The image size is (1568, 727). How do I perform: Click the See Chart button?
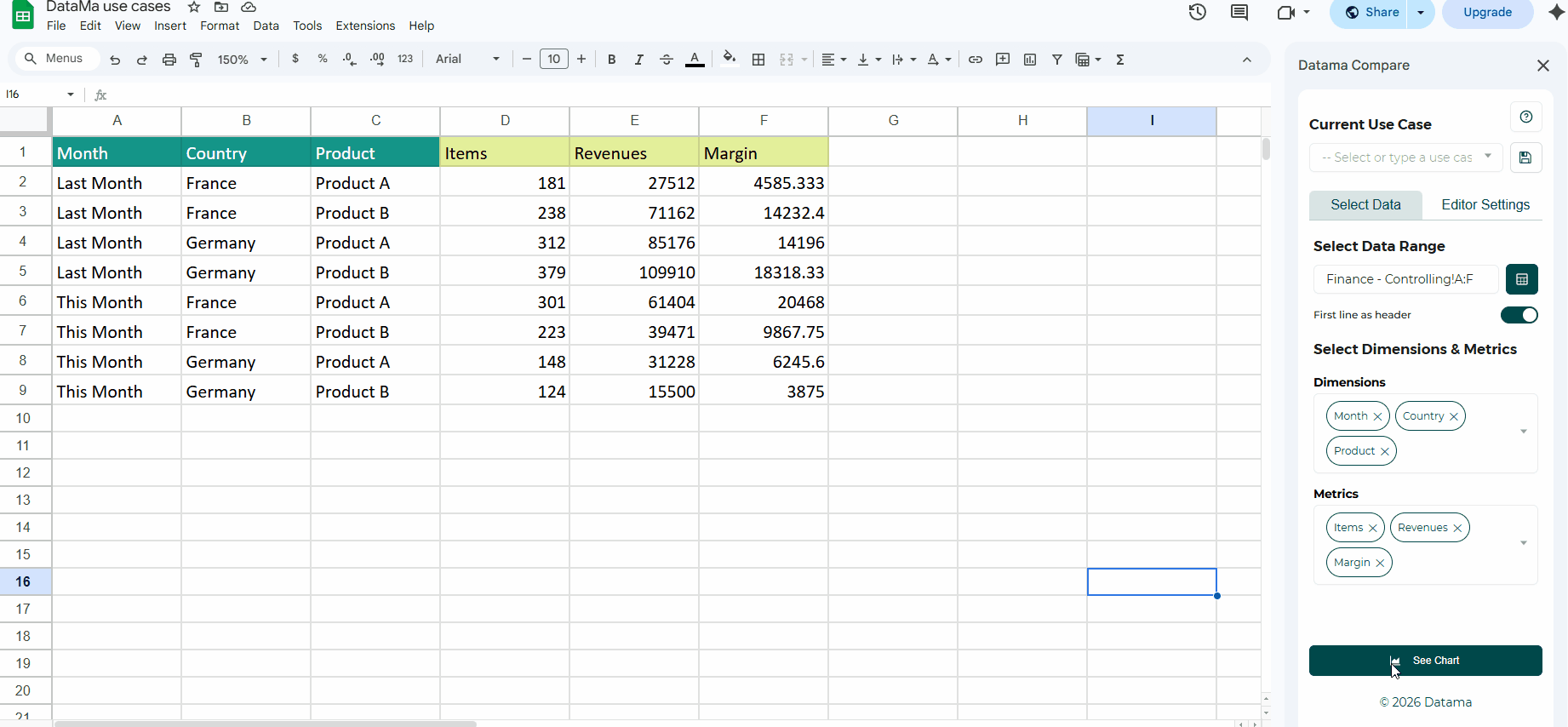click(1425, 661)
